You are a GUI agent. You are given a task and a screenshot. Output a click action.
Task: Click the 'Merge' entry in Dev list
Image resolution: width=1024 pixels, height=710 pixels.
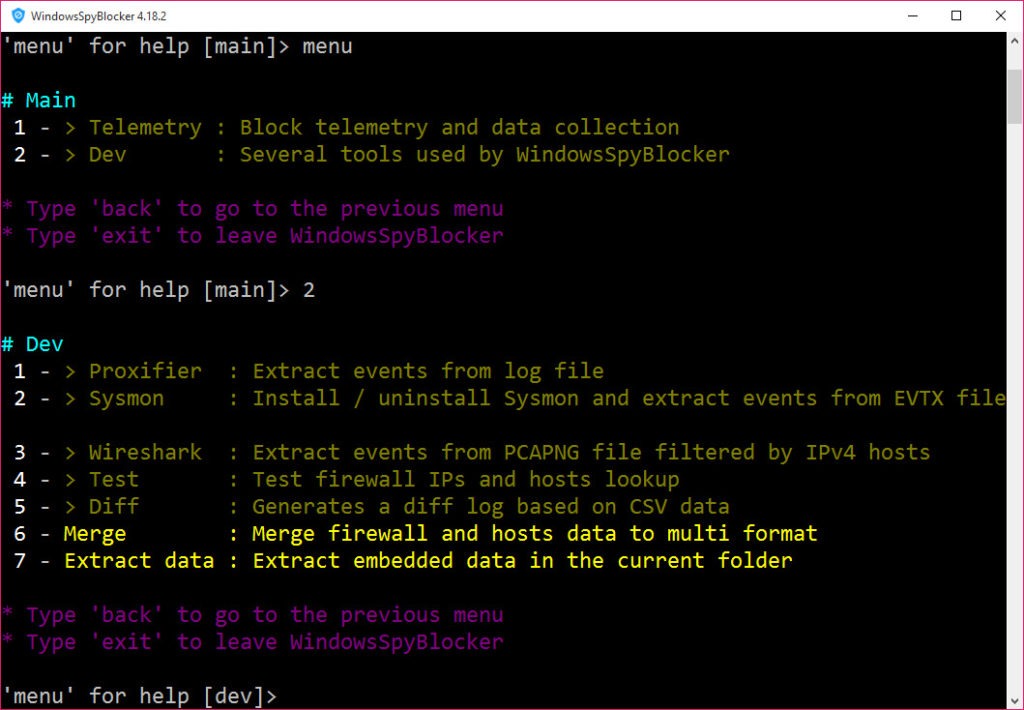point(95,534)
